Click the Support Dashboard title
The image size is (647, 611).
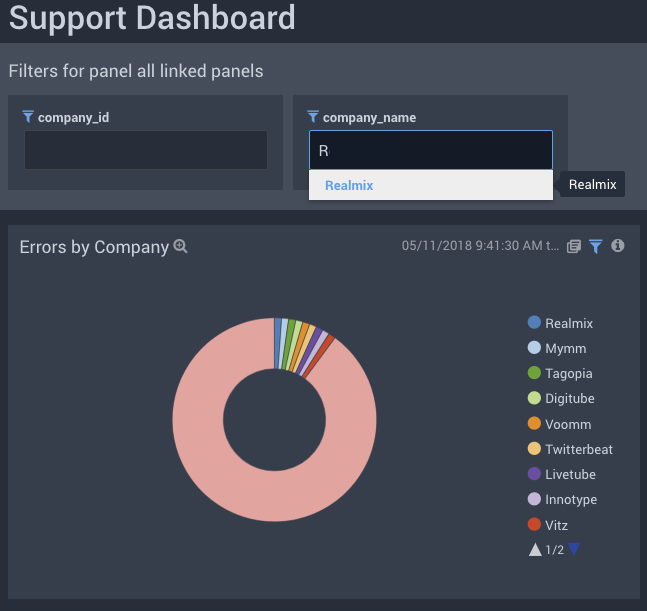[x=152, y=18]
